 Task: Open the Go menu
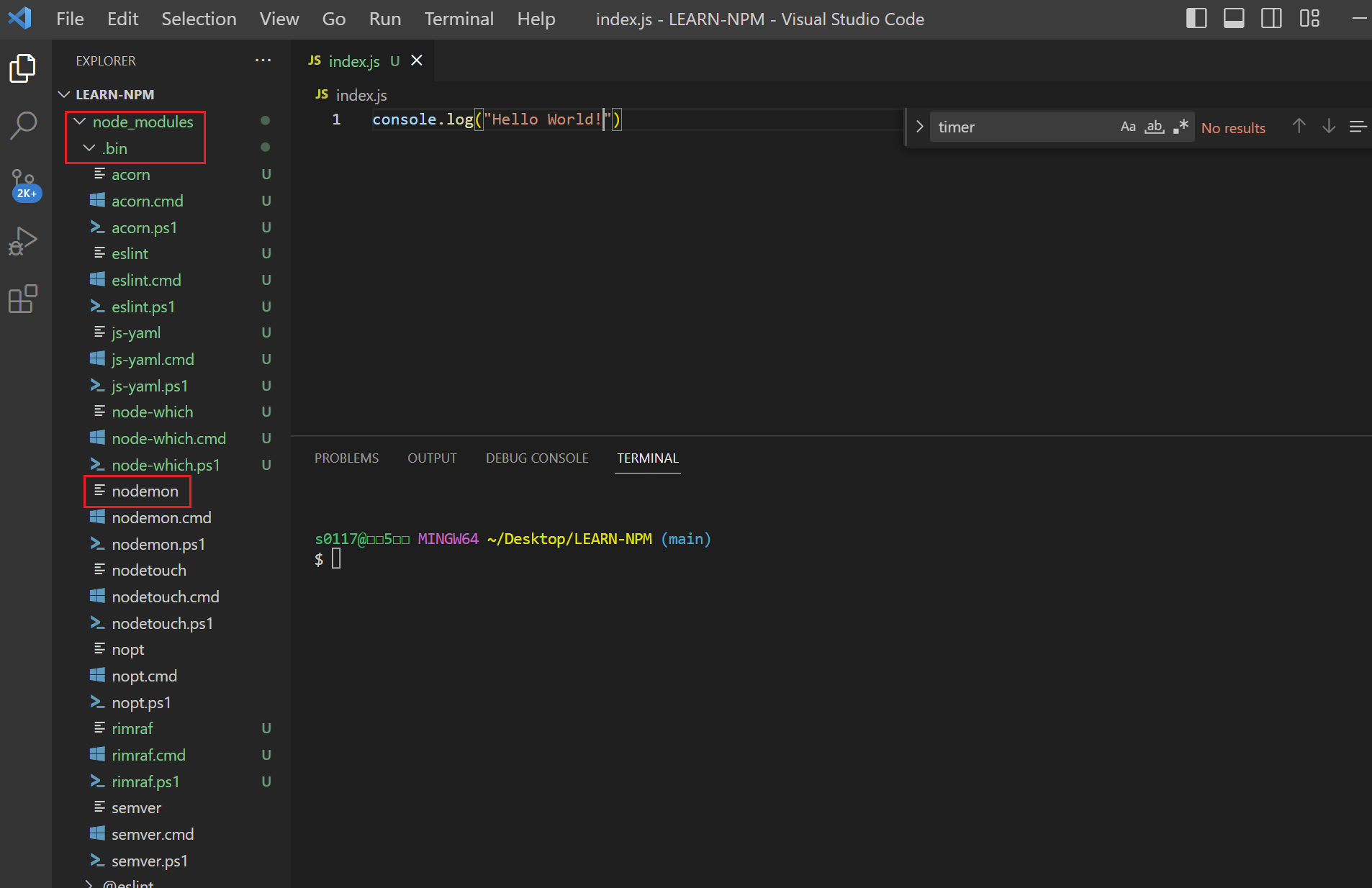tap(334, 19)
